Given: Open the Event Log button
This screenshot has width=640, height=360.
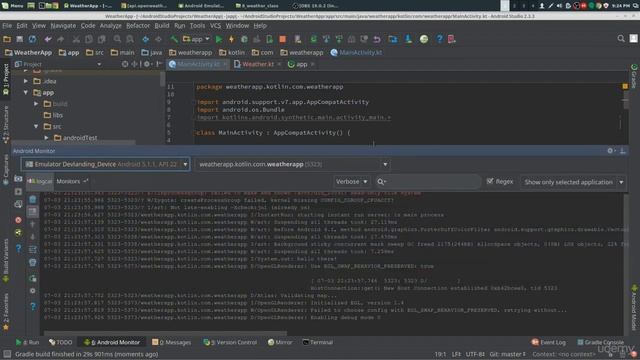Looking at the screenshot, I should pyautogui.click(x=549, y=342).
